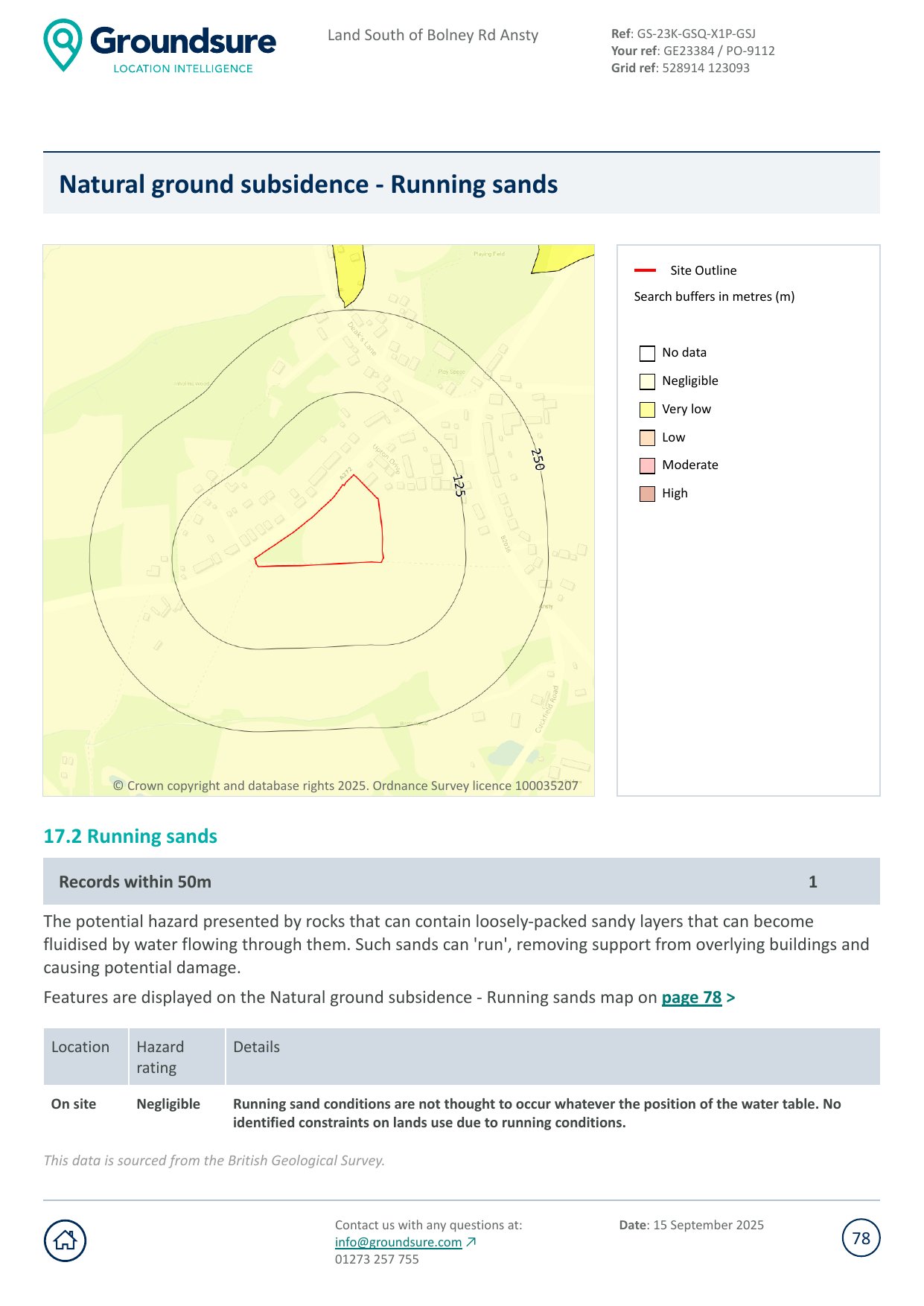The height and width of the screenshot is (1306, 924).
Task: Click the No data legend box
Action: point(647,353)
